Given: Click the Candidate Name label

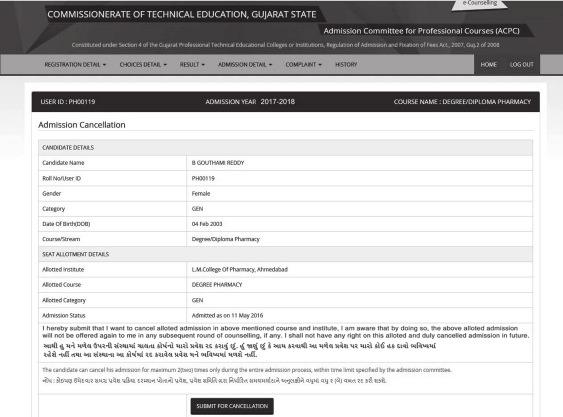Looking at the screenshot, I should [x=63, y=163].
